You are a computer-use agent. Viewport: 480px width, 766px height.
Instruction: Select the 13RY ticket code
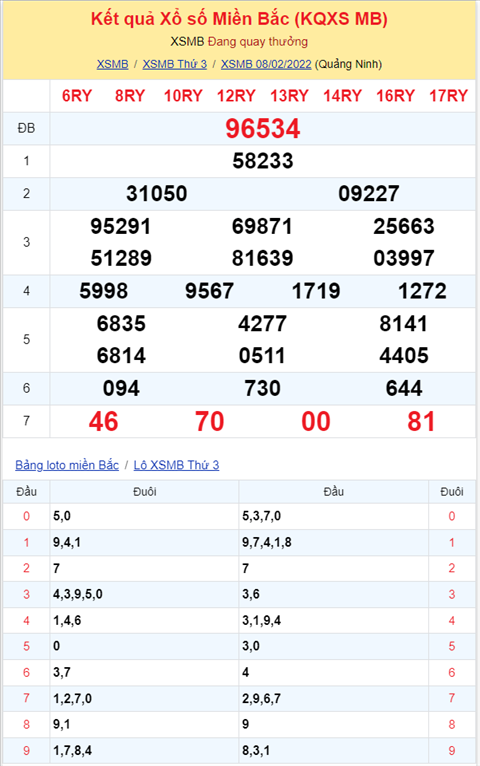pyautogui.click(x=290, y=96)
